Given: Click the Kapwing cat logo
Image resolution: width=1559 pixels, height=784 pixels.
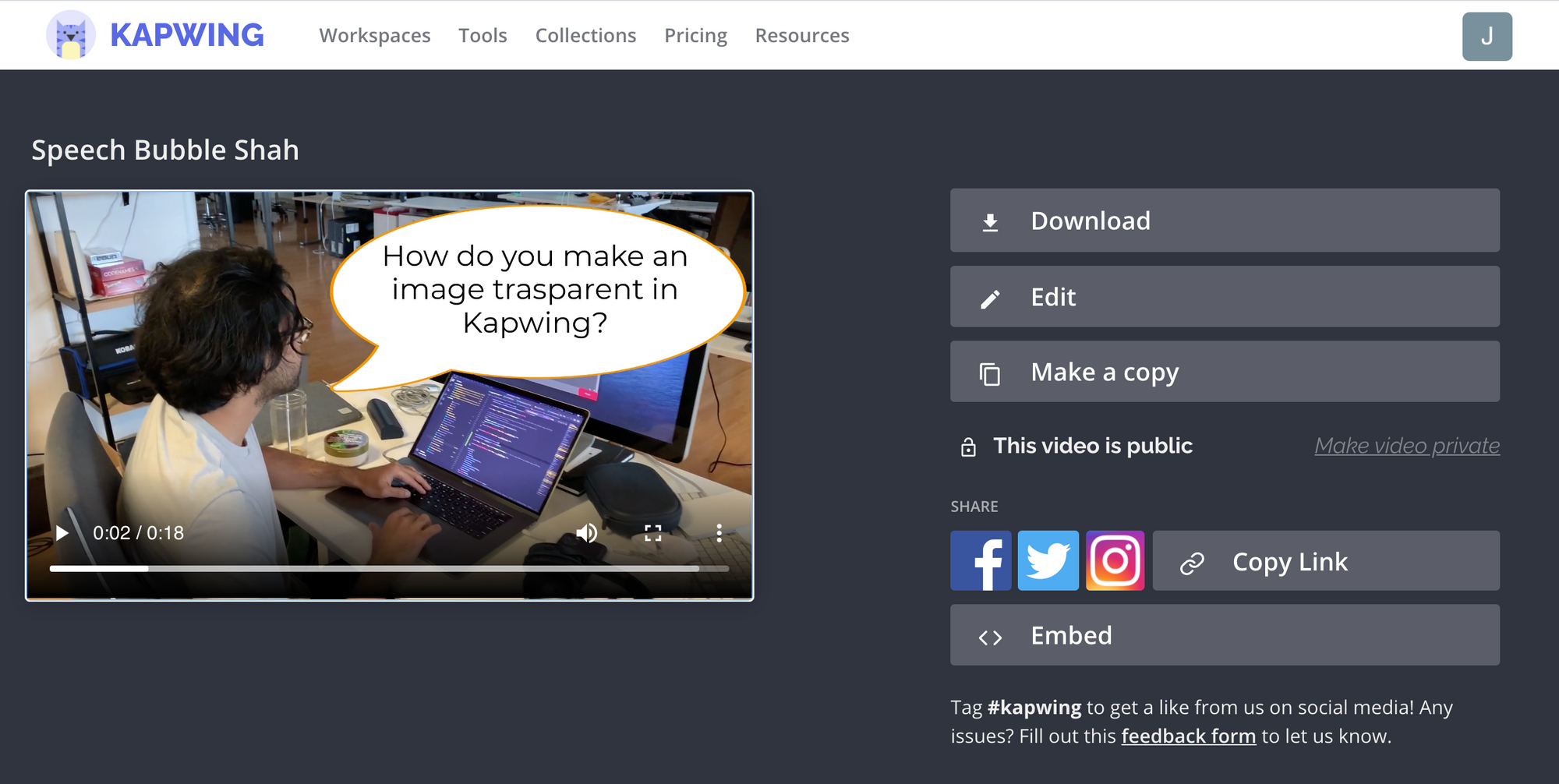Looking at the screenshot, I should pyautogui.click(x=72, y=34).
